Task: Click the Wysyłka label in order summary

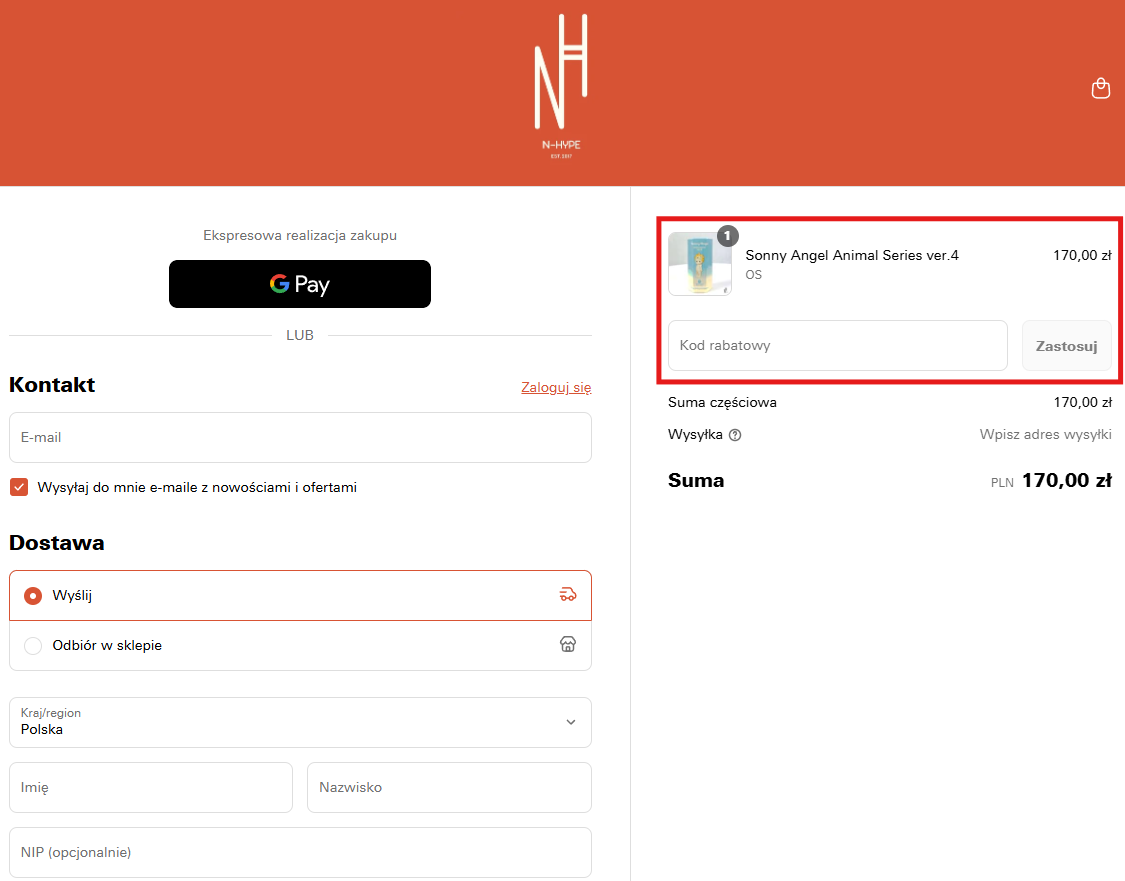Action: 695,434
